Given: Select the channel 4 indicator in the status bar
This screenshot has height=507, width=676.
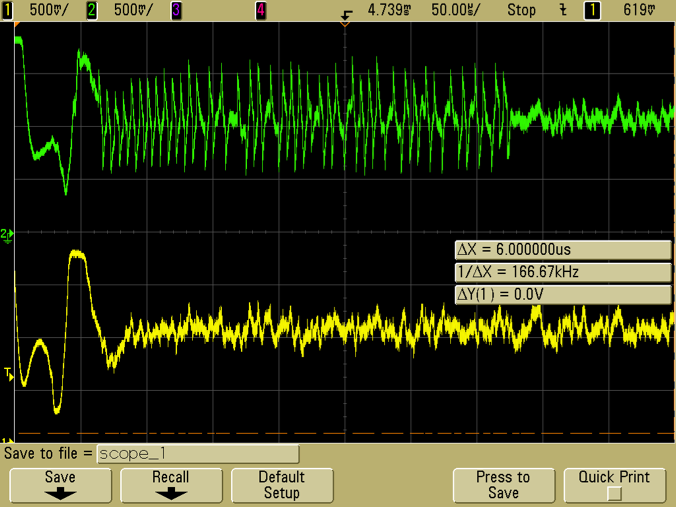Looking at the screenshot, I should click(x=261, y=10).
